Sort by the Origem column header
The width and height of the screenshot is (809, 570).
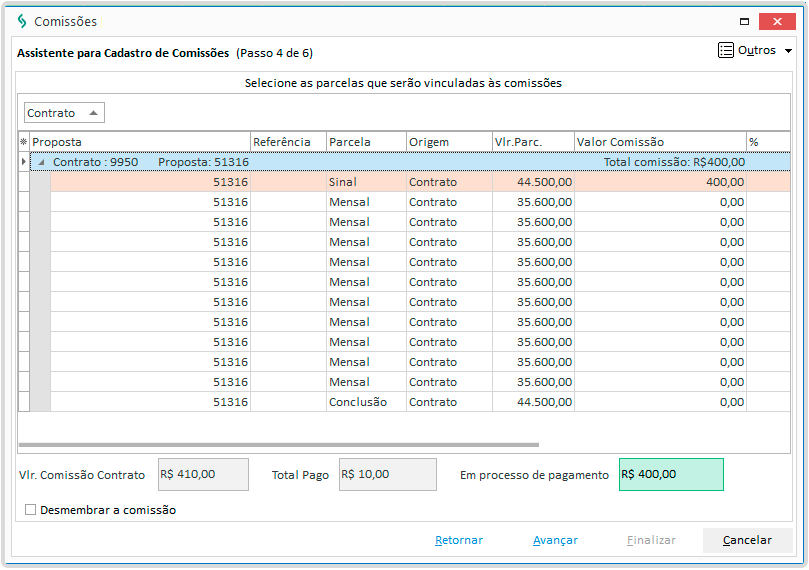point(449,142)
